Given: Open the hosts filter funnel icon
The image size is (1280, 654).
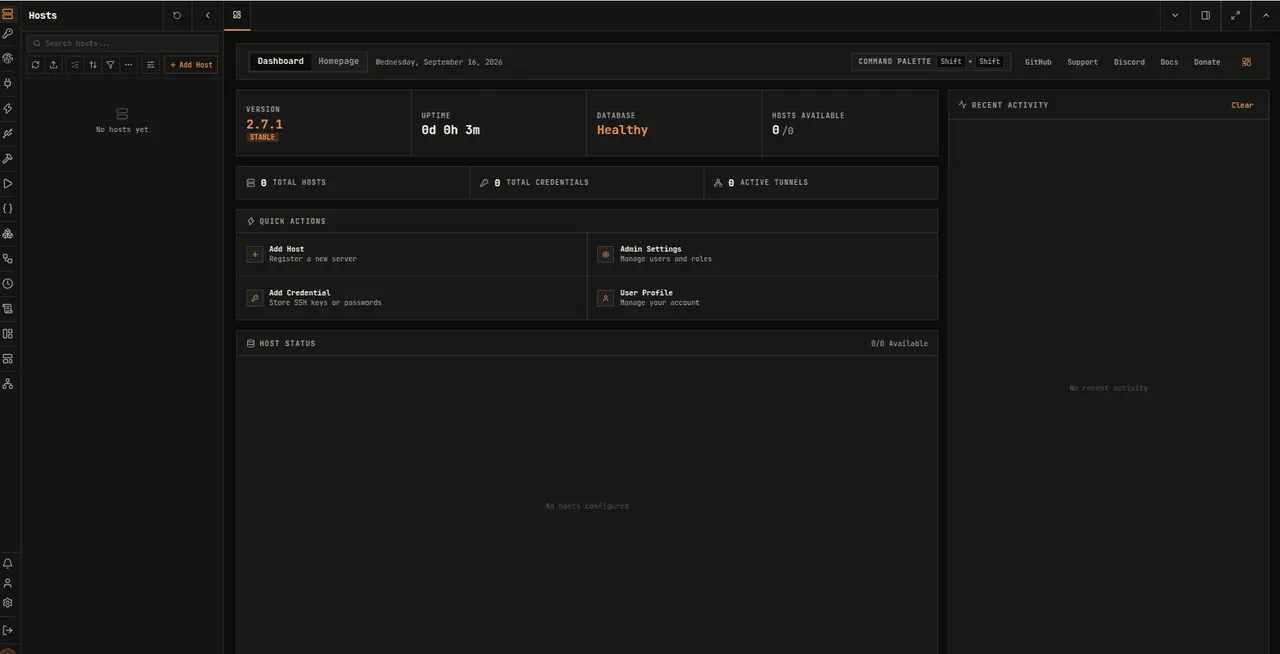Looking at the screenshot, I should [x=111, y=65].
